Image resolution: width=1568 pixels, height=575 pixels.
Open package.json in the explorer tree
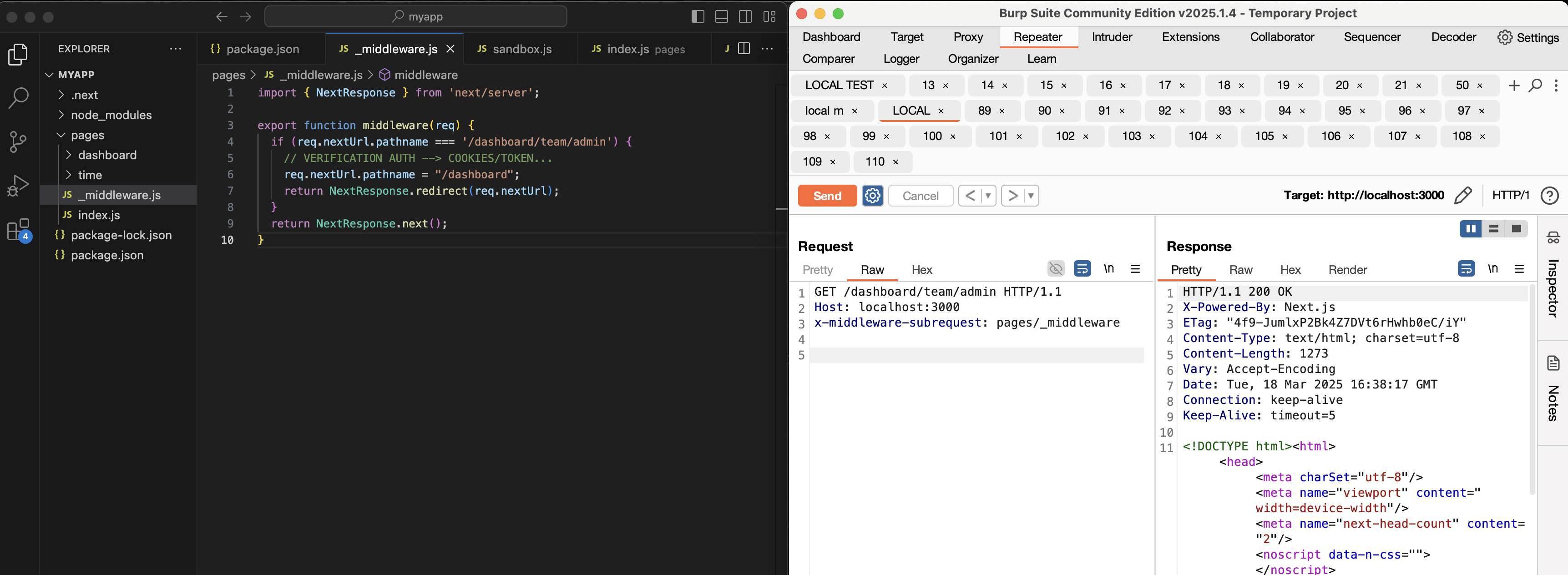(118, 255)
